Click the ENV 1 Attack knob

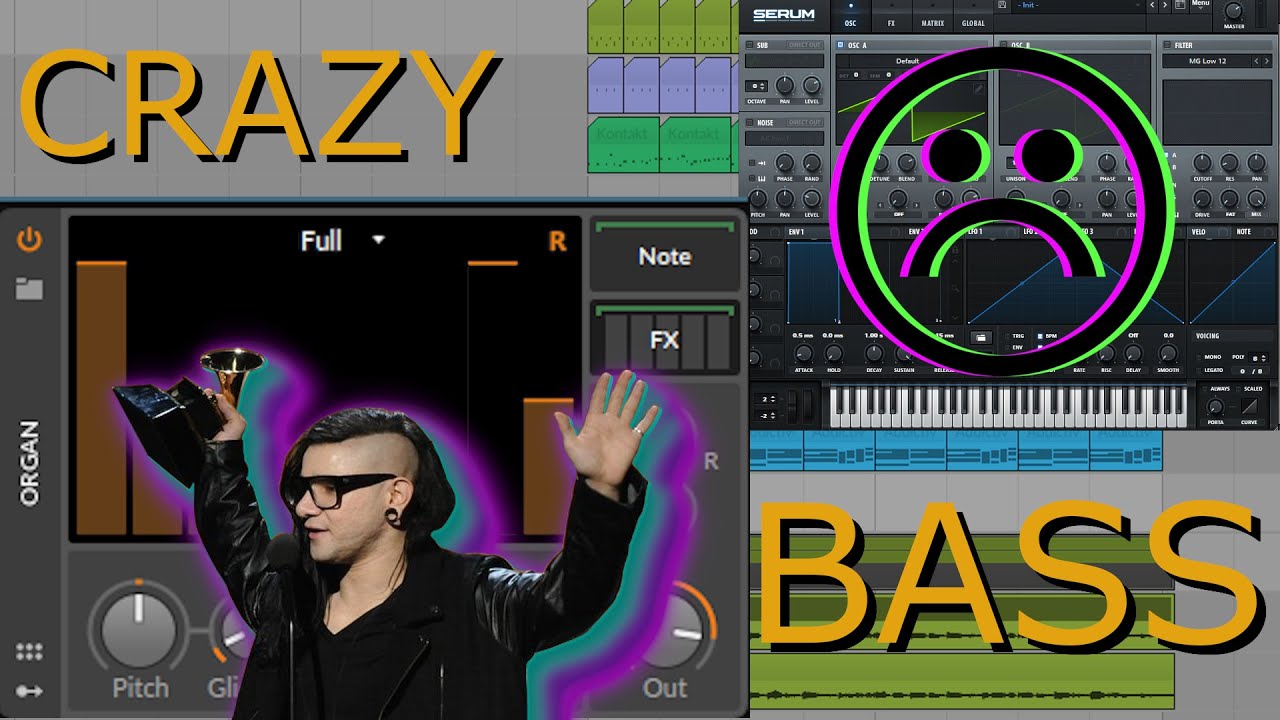[803, 352]
